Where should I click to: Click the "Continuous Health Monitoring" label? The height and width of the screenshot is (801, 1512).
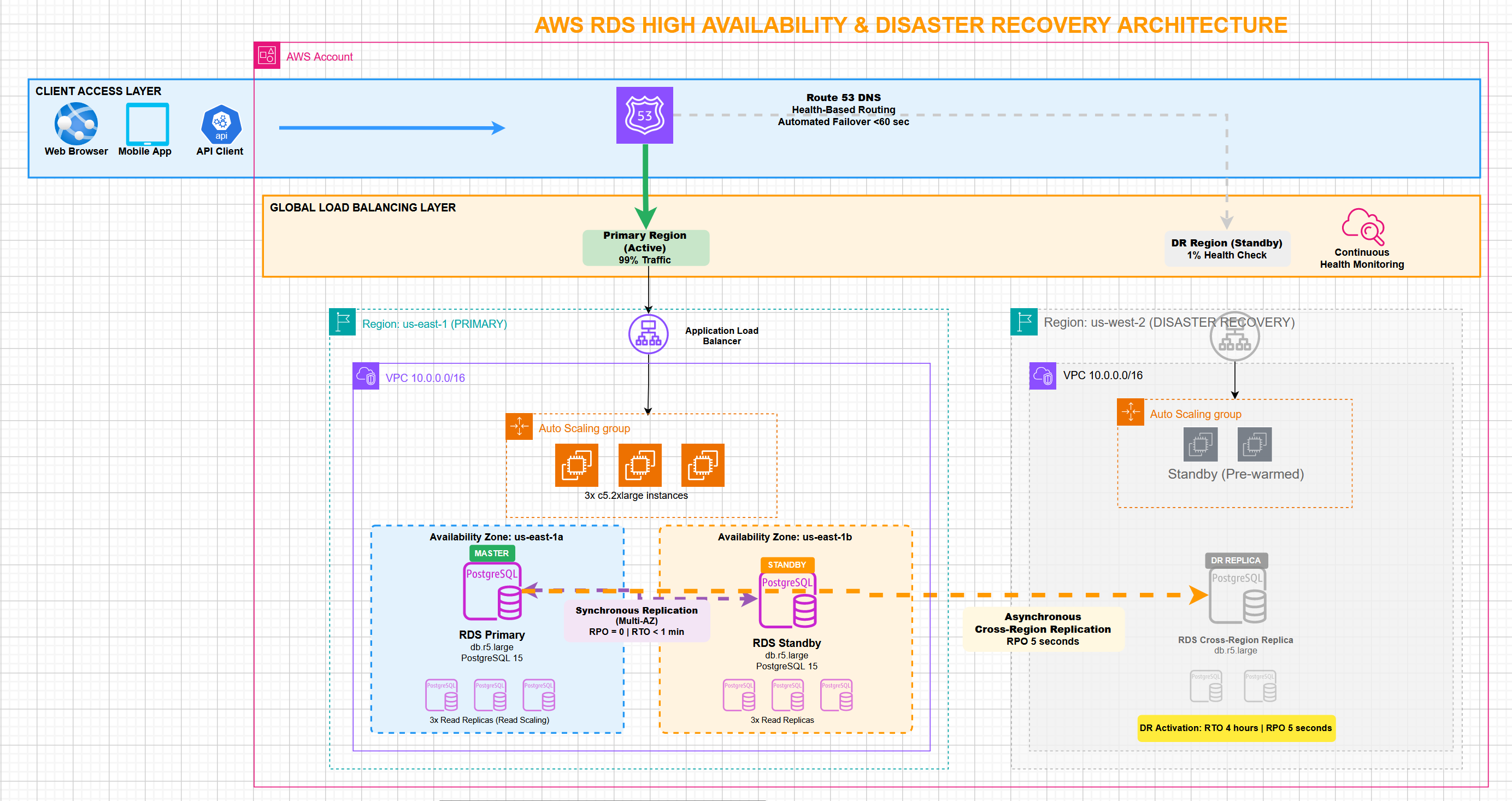(x=1362, y=258)
